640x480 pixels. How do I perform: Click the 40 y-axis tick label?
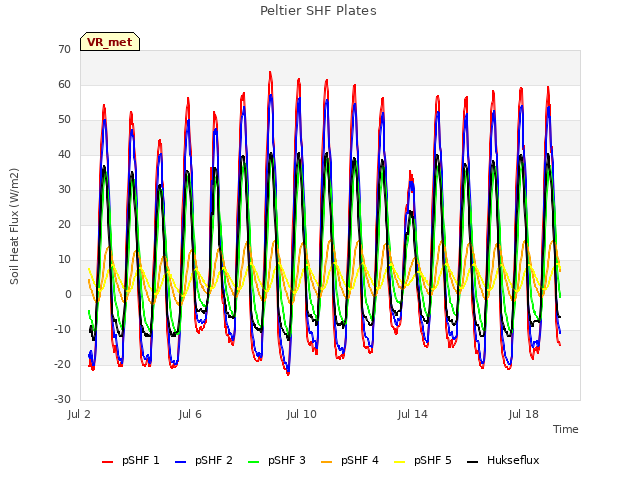[x=64, y=154]
